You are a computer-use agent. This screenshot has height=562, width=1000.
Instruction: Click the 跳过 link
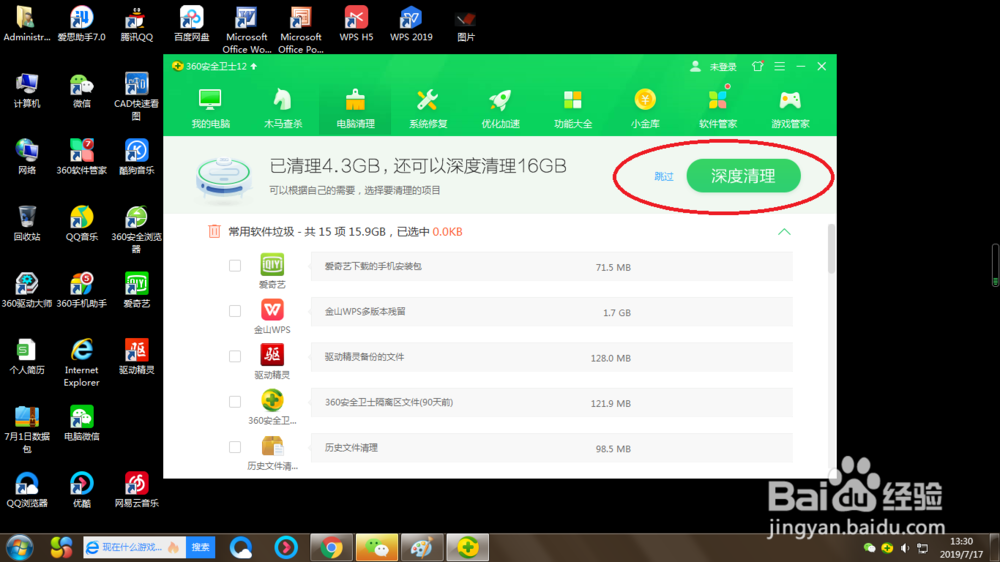click(x=663, y=176)
